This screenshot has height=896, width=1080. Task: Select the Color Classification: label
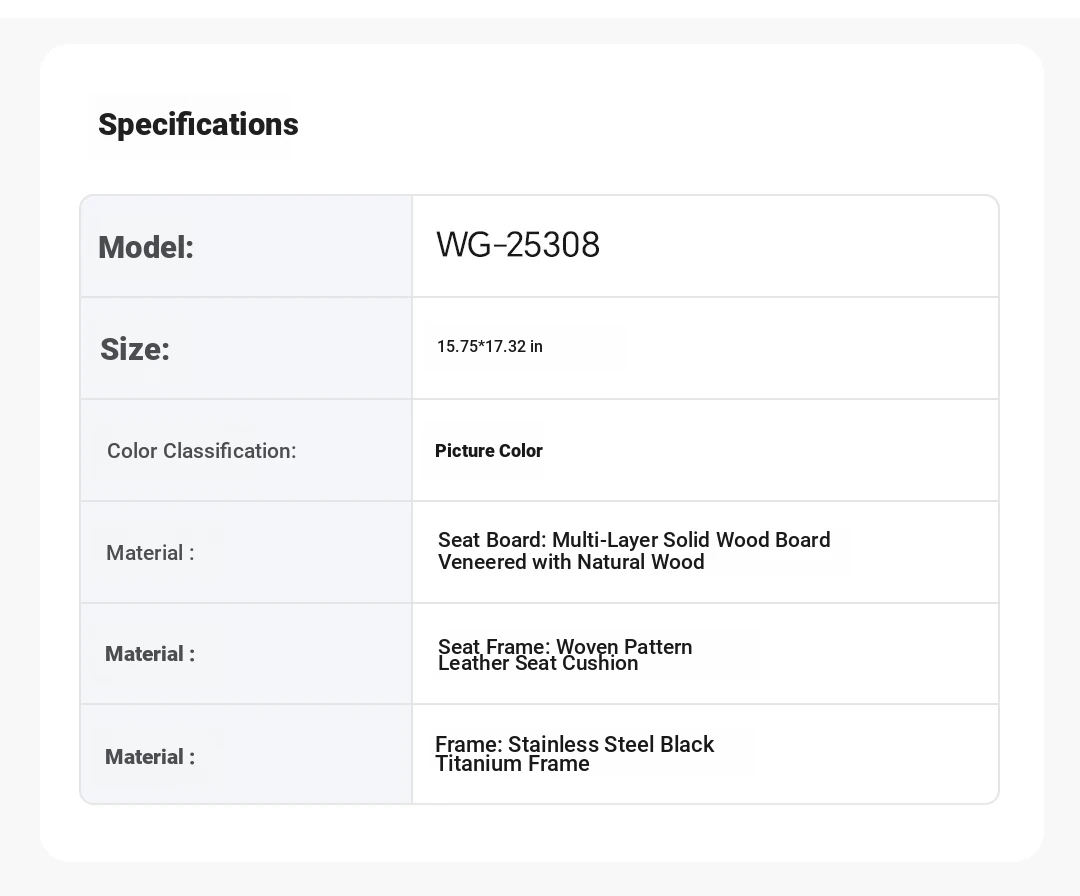pyautogui.click(x=201, y=450)
